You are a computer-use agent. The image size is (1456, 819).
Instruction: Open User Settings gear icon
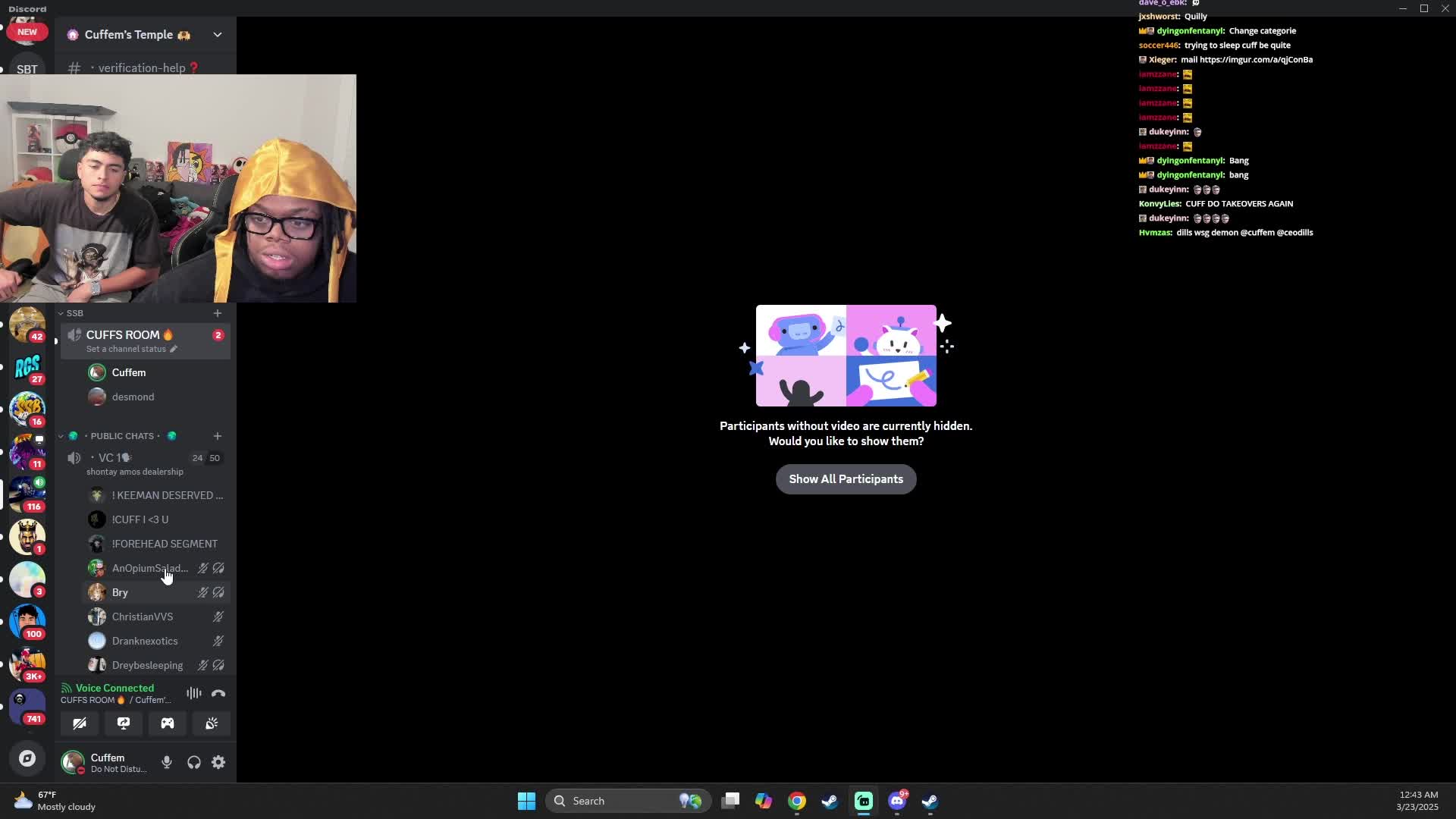[x=218, y=763]
